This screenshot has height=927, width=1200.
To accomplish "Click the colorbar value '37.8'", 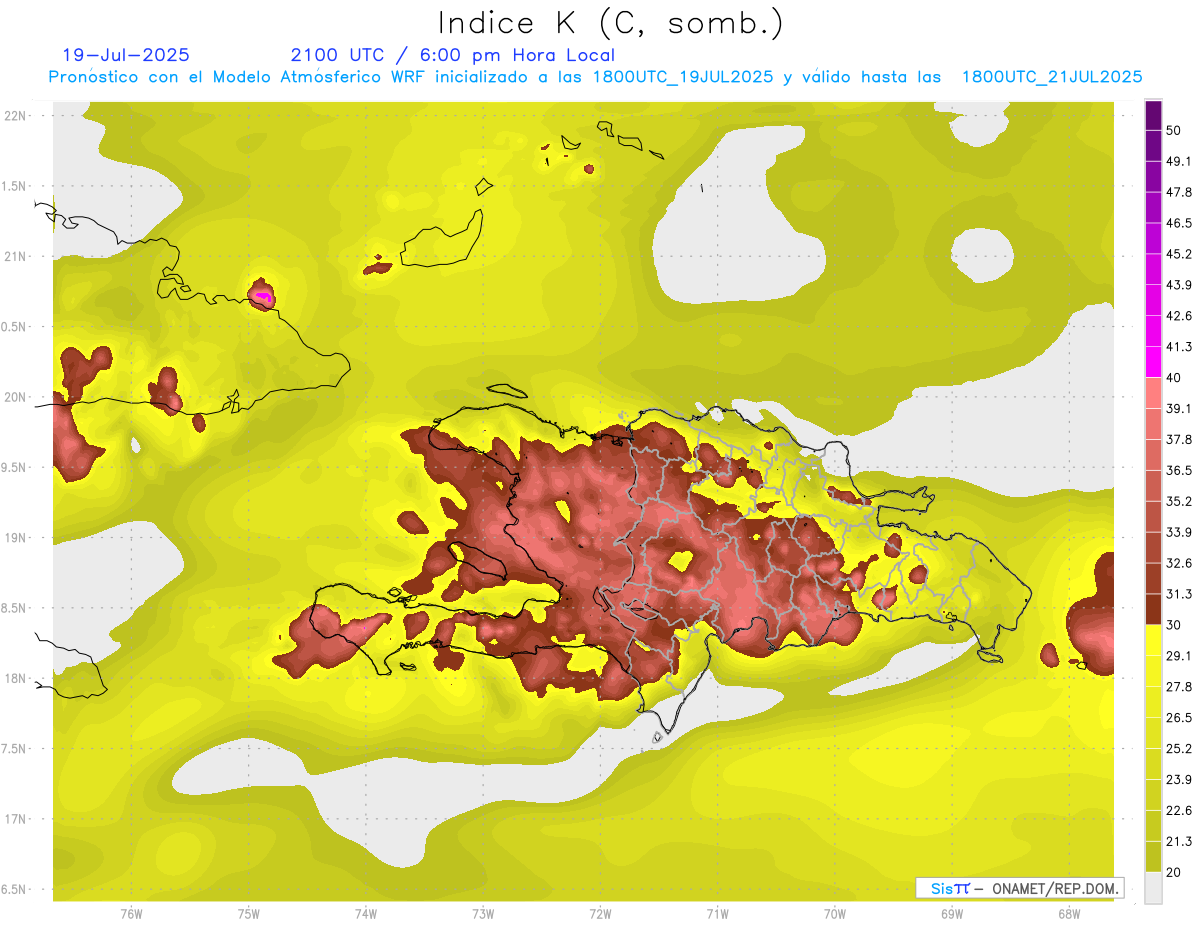I will point(1179,440).
